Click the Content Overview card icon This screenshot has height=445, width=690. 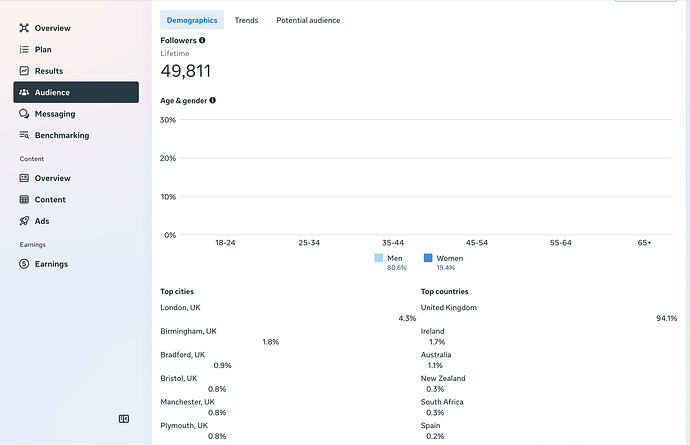(24, 178)
